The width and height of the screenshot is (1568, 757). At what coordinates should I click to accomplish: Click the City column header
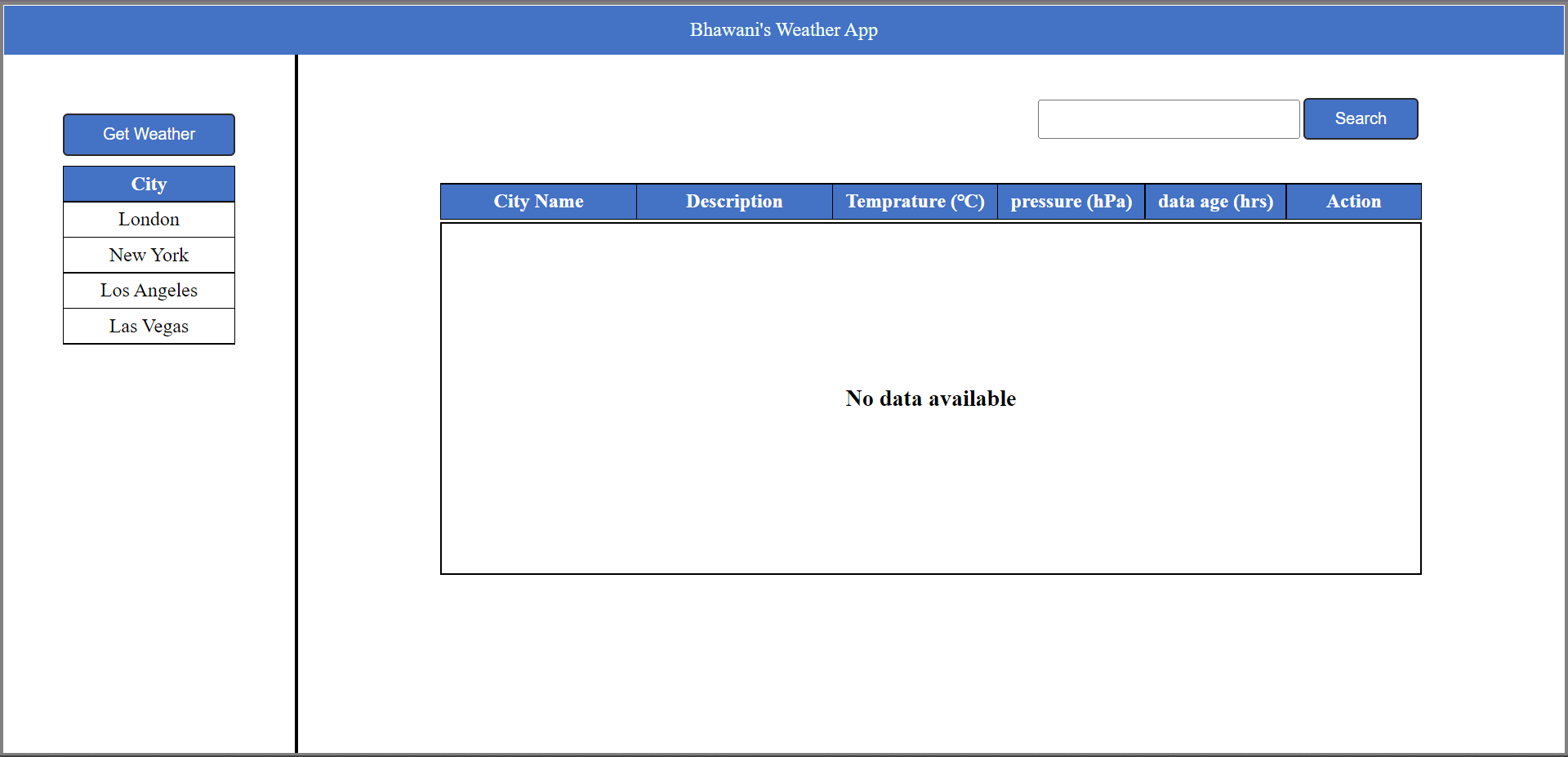149,184
